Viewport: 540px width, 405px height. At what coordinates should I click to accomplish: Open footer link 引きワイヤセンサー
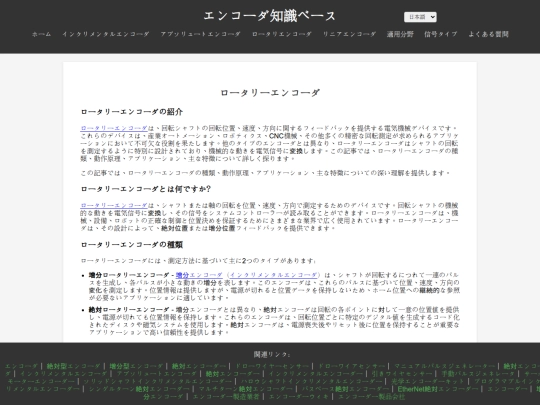(x=402, y=374)
